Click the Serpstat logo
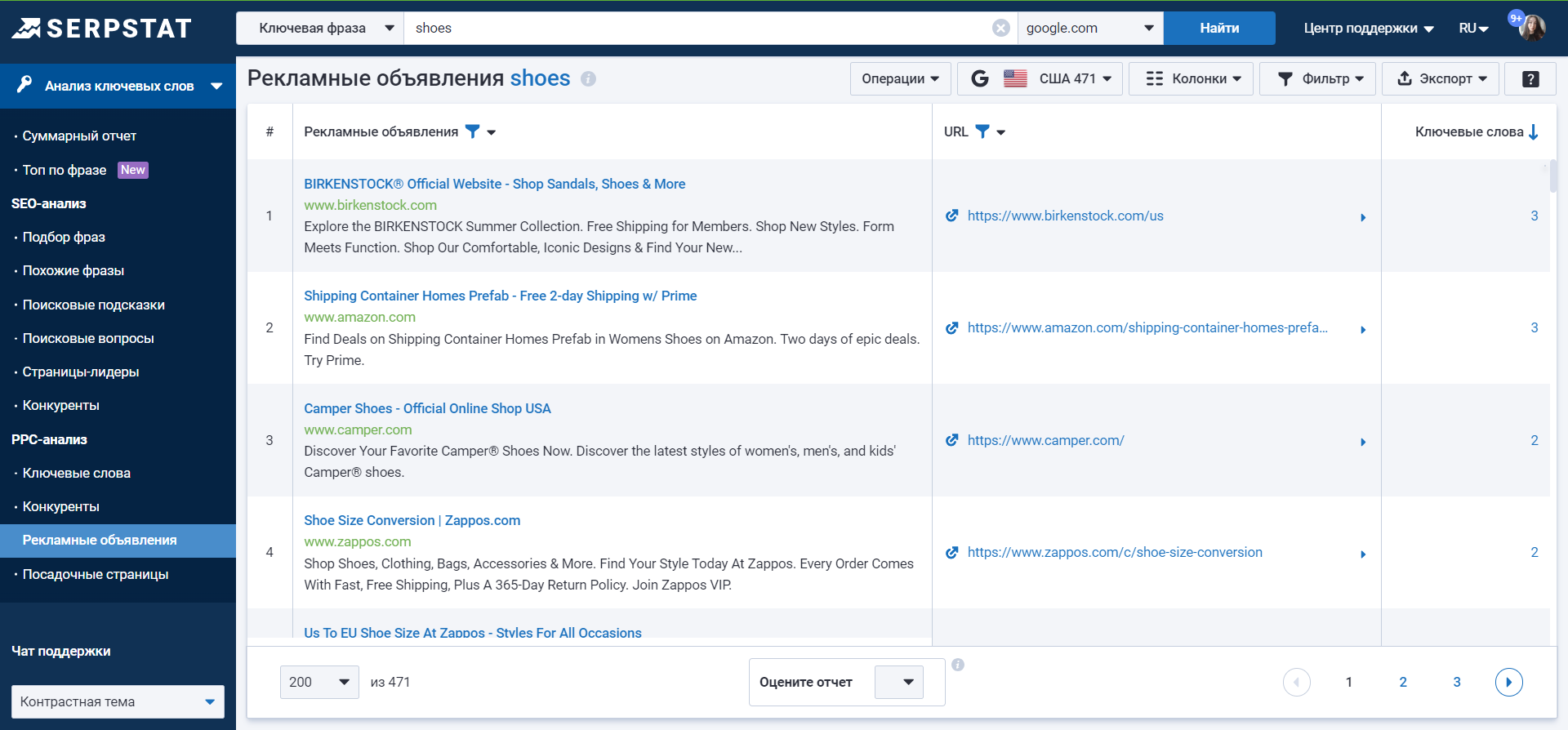The width and height of the screenshot is (1568, 730). point(101,29)
